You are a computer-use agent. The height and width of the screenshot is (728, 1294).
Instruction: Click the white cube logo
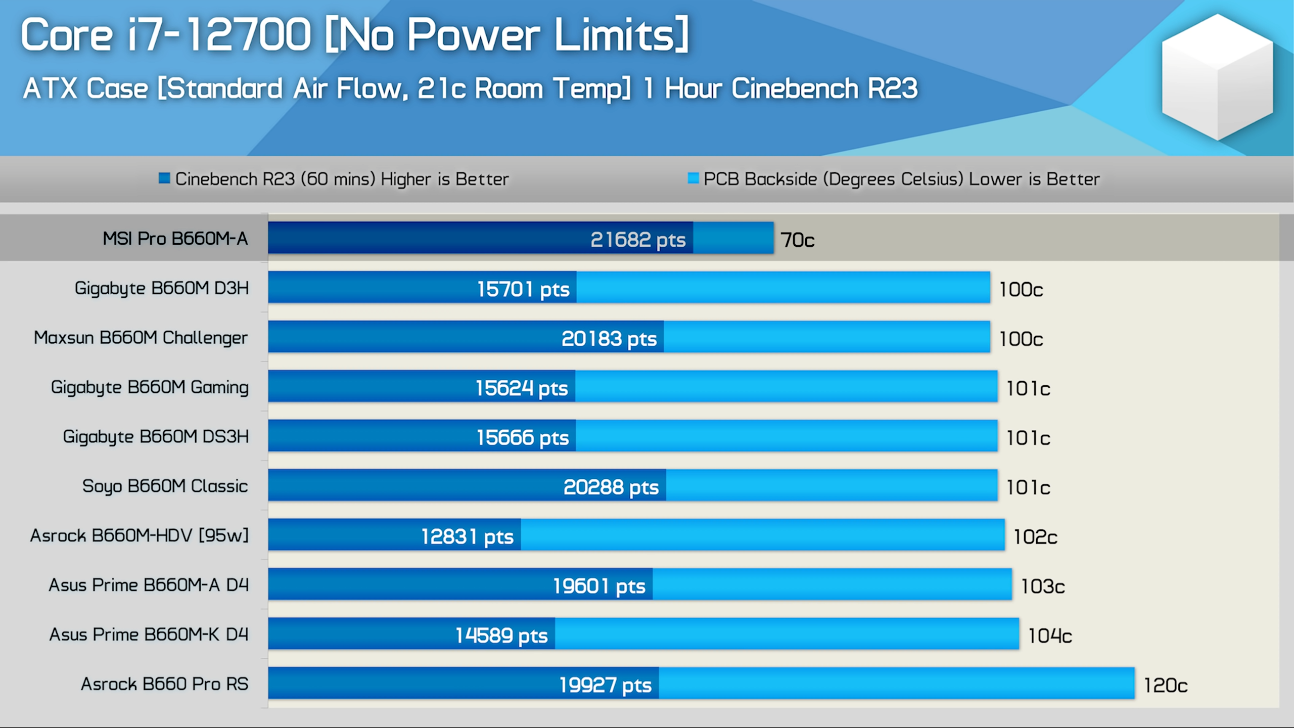1217,77
